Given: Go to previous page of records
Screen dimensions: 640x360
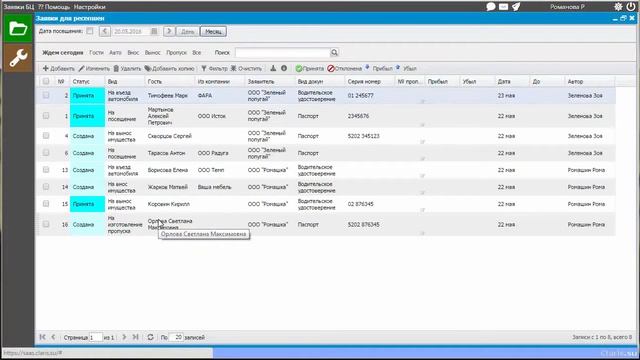Looking at the screenshot, I should 53,337.
